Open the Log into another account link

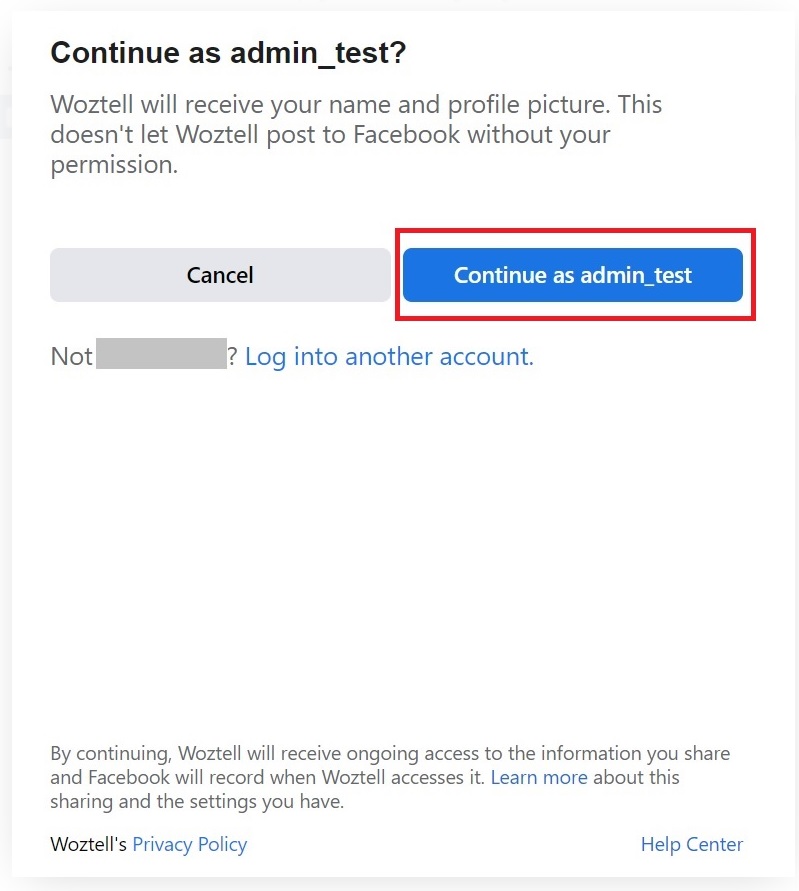pyautogui.click(x=389, y=357)
